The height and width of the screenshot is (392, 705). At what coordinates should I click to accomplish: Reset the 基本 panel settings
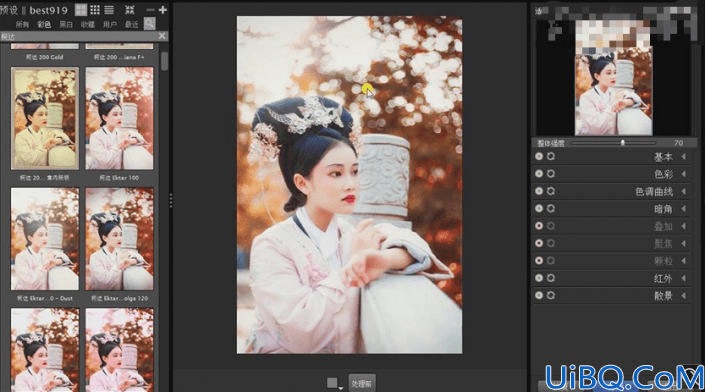[551, 156]
